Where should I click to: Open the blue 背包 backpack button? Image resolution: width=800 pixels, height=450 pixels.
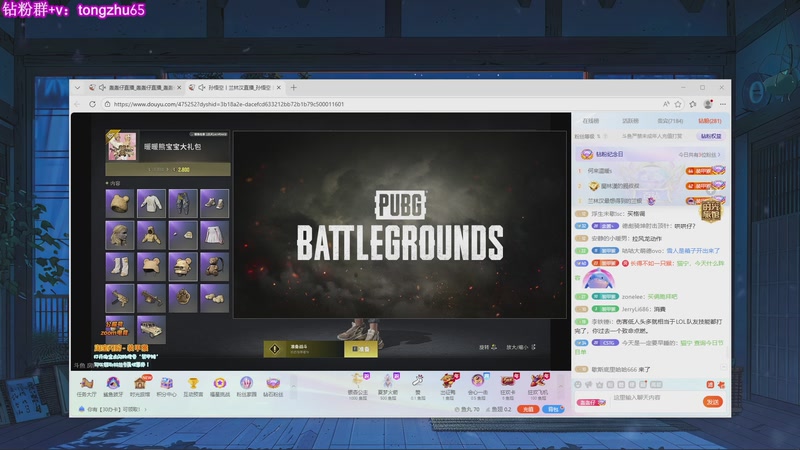[x=554, y=409]
